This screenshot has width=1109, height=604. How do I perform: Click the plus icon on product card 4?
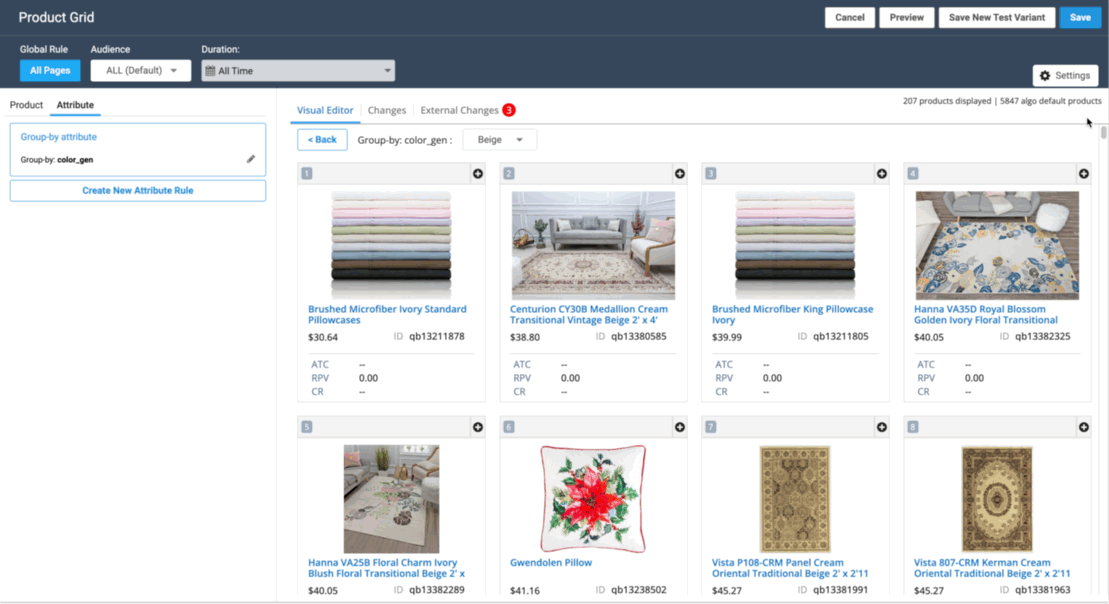click(x=1084, y=173)
